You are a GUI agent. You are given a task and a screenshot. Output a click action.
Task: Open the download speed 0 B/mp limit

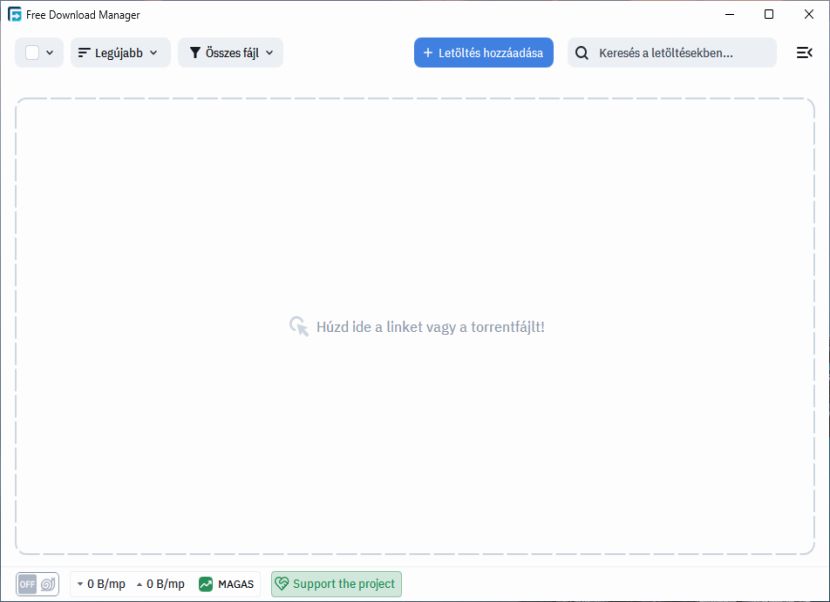click(101, 584)
